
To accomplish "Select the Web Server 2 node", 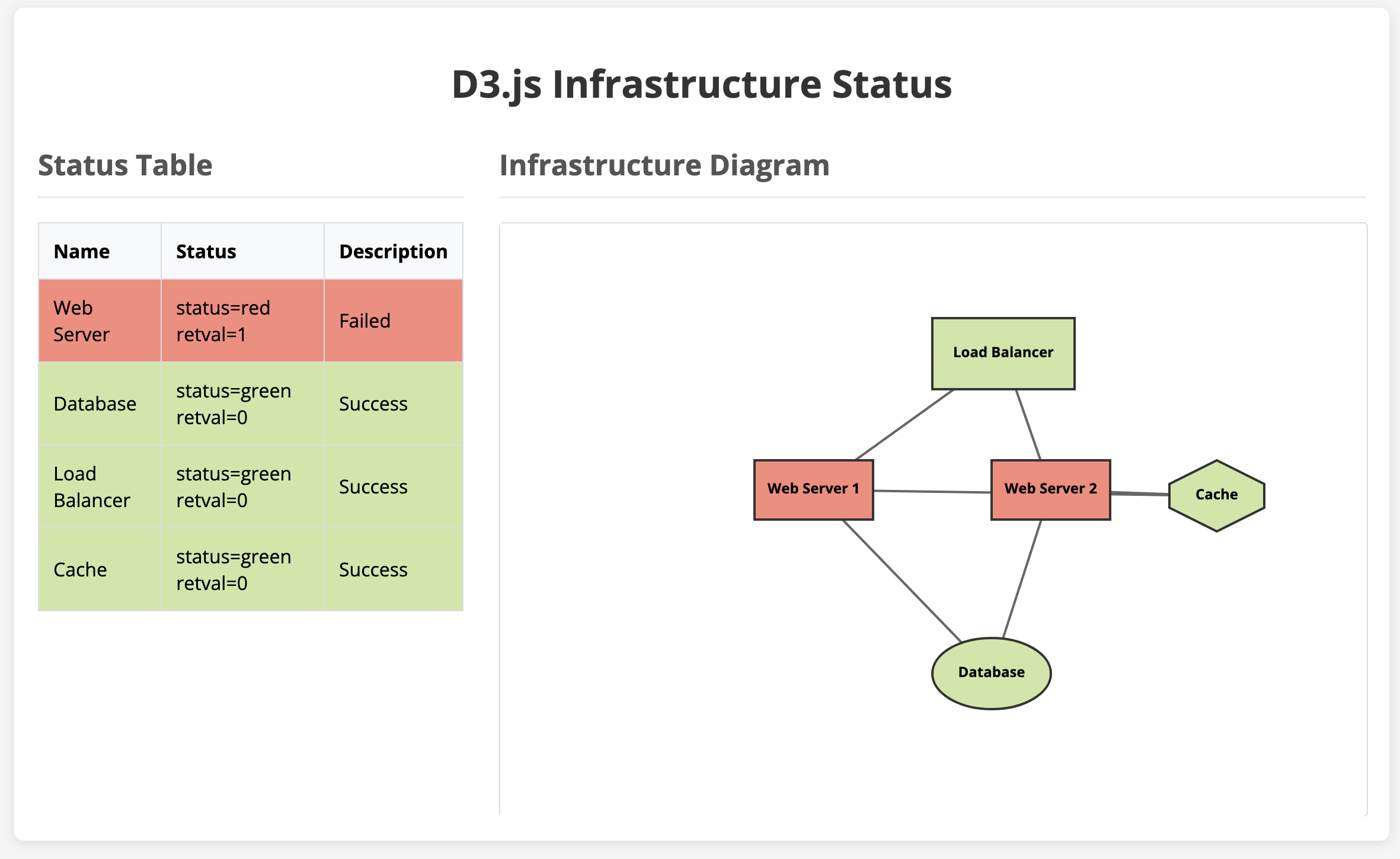I will tap(1050, 490).
